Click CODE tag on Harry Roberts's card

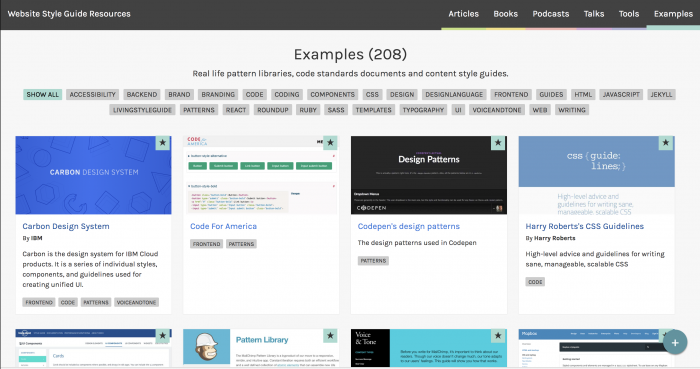(x=535, y=282)
